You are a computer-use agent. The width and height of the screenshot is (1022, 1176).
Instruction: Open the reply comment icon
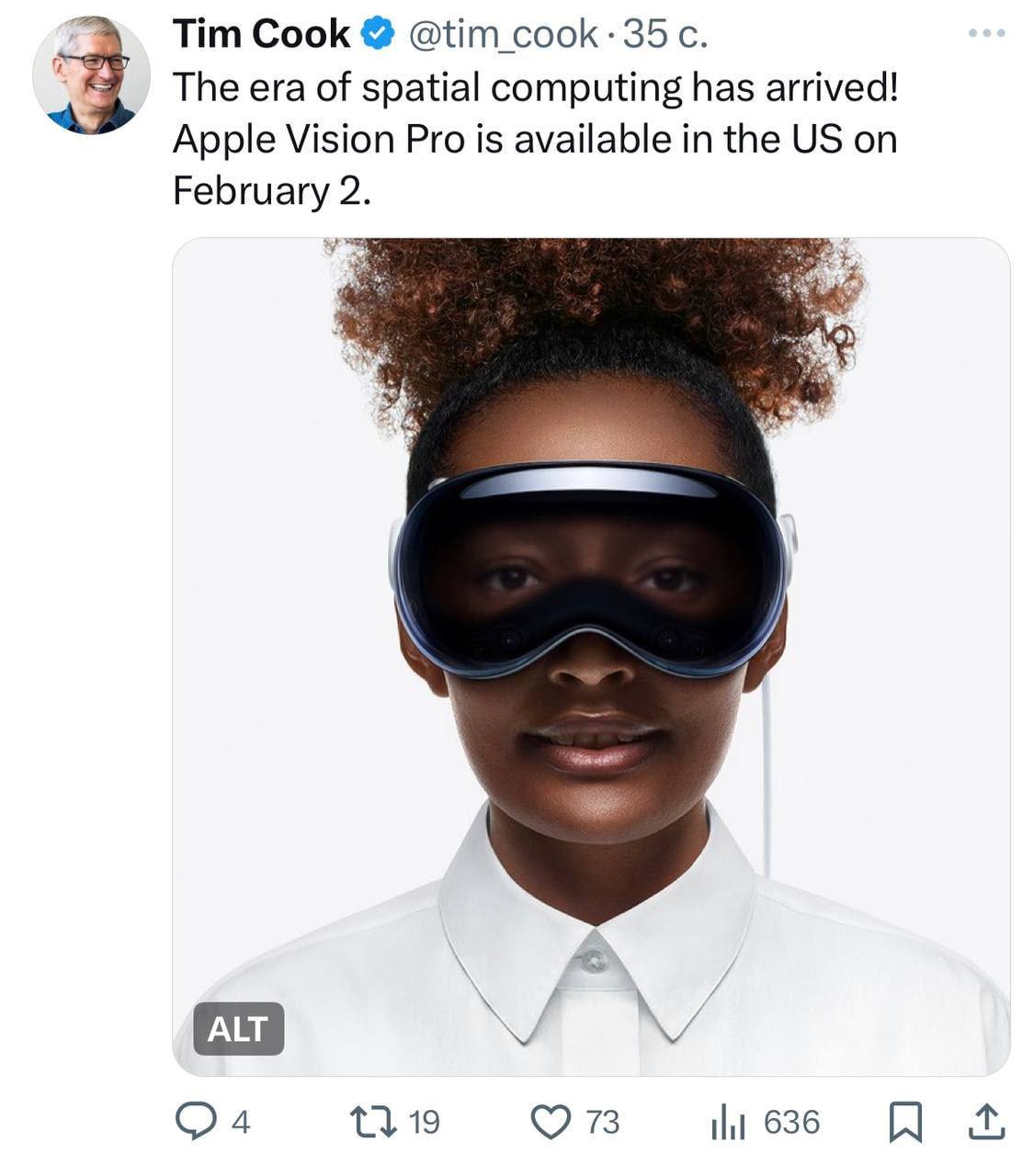click(x=195, y=1122)
